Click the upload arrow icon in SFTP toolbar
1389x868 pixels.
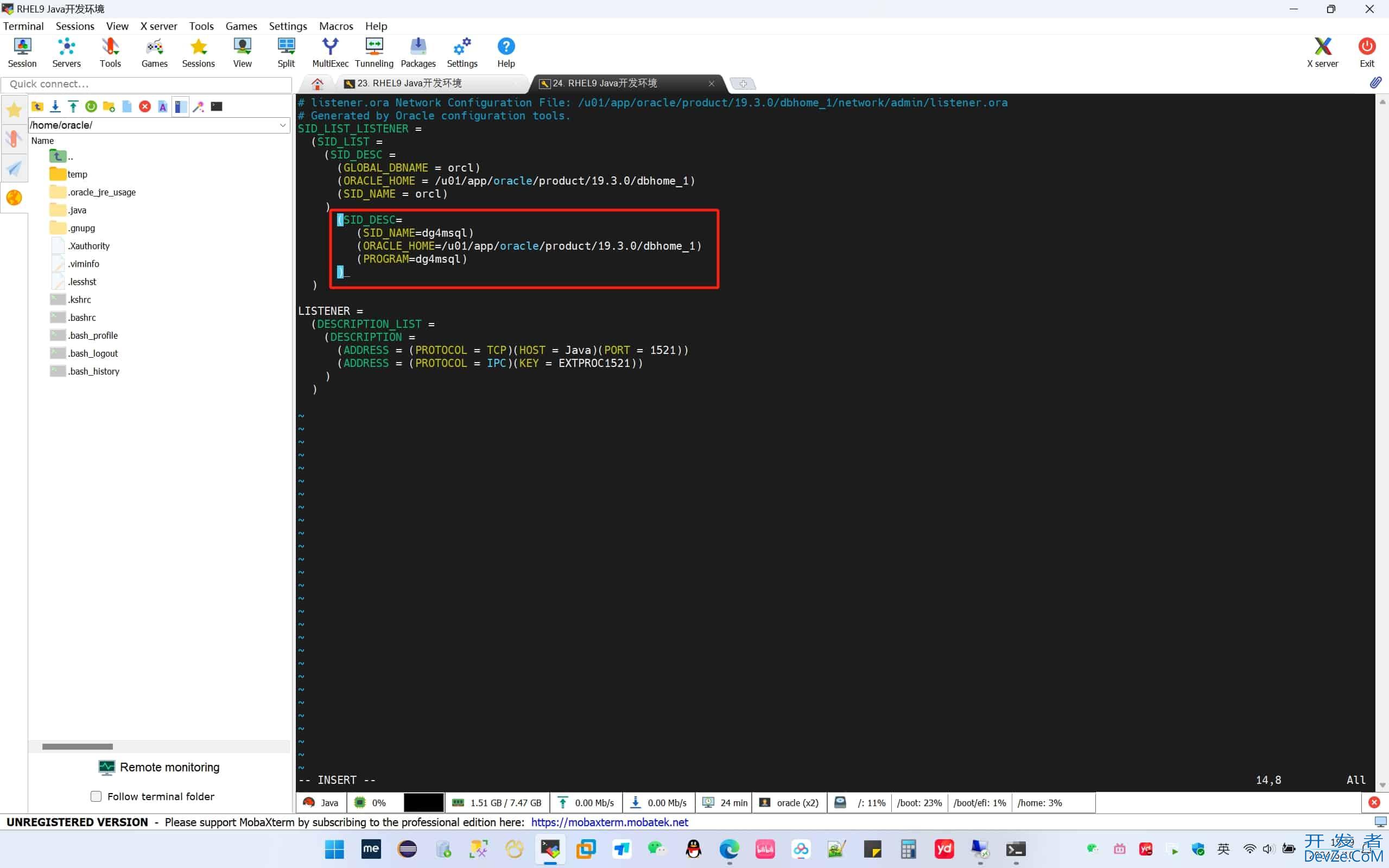tap(73, 106)
